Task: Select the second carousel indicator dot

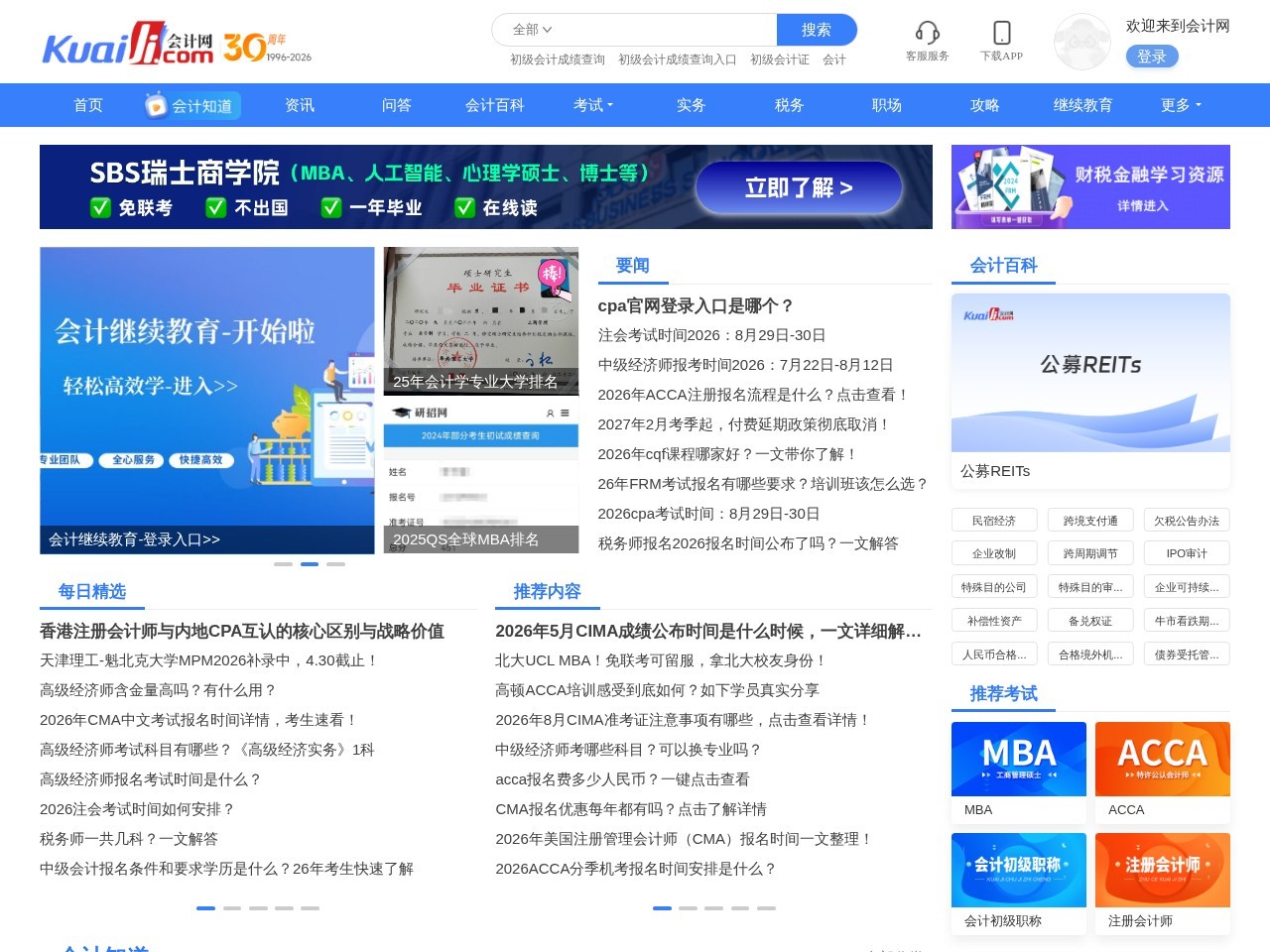Action: click(x=310, y=563)
